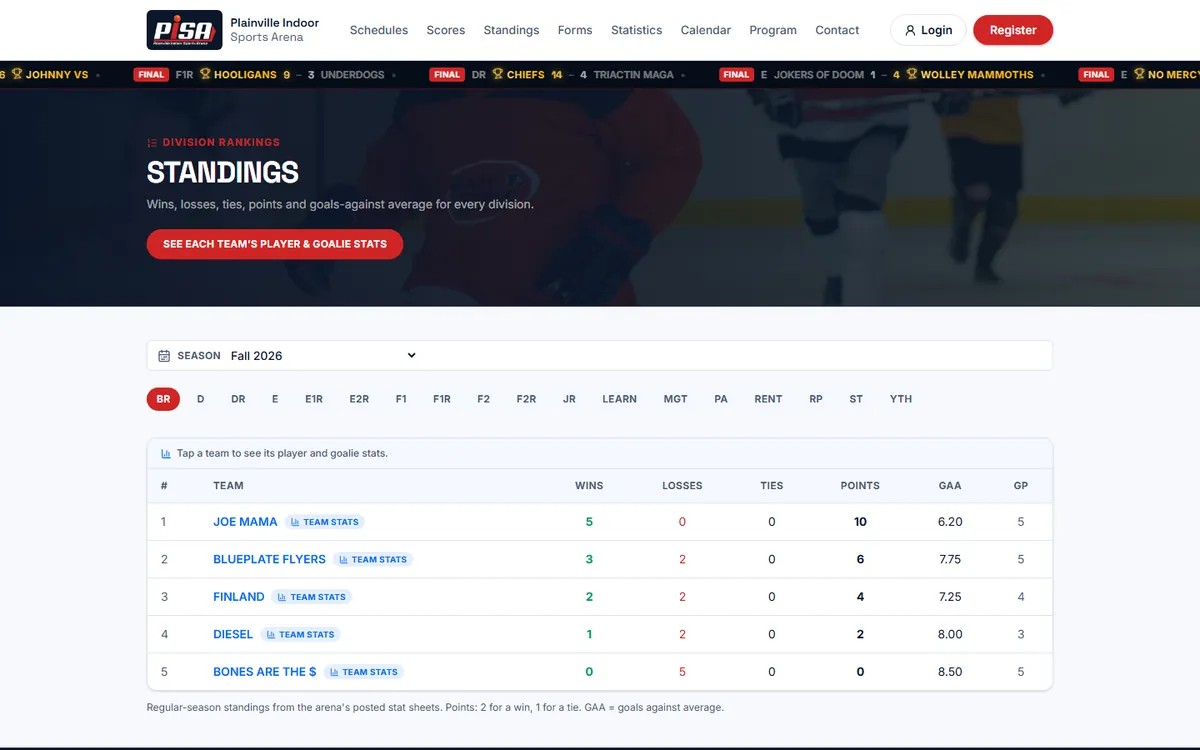
Task: Go to the Scores page
Action: (446, 30)
